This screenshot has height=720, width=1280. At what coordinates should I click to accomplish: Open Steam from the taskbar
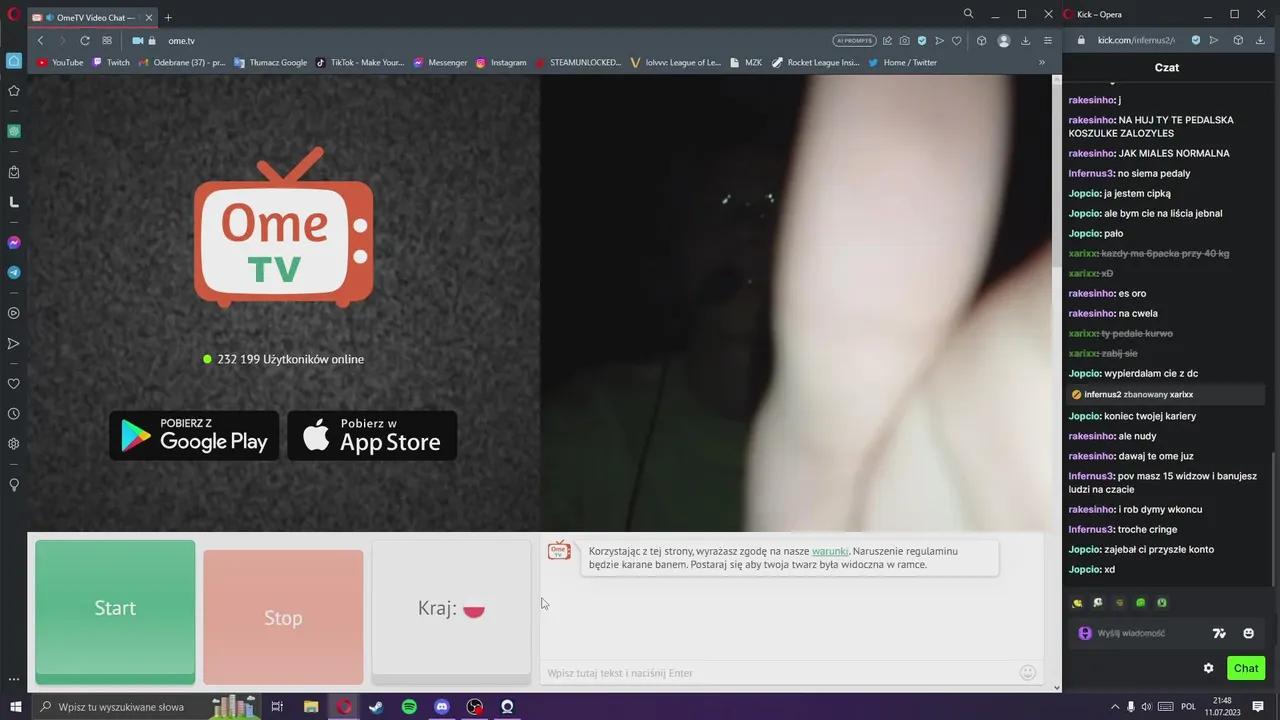376,707
